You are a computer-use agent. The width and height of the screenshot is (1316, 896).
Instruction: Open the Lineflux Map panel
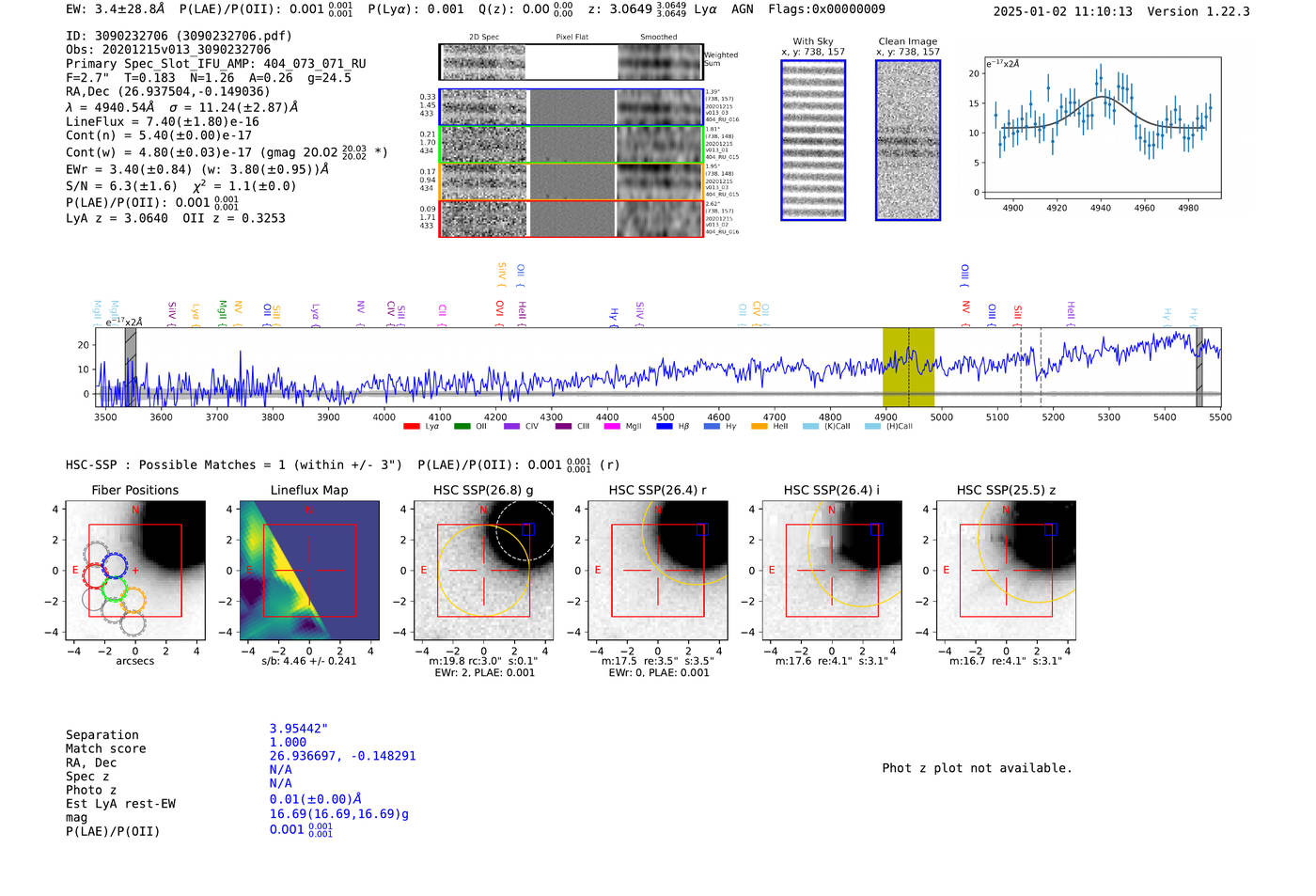click(x=309, y=571)
